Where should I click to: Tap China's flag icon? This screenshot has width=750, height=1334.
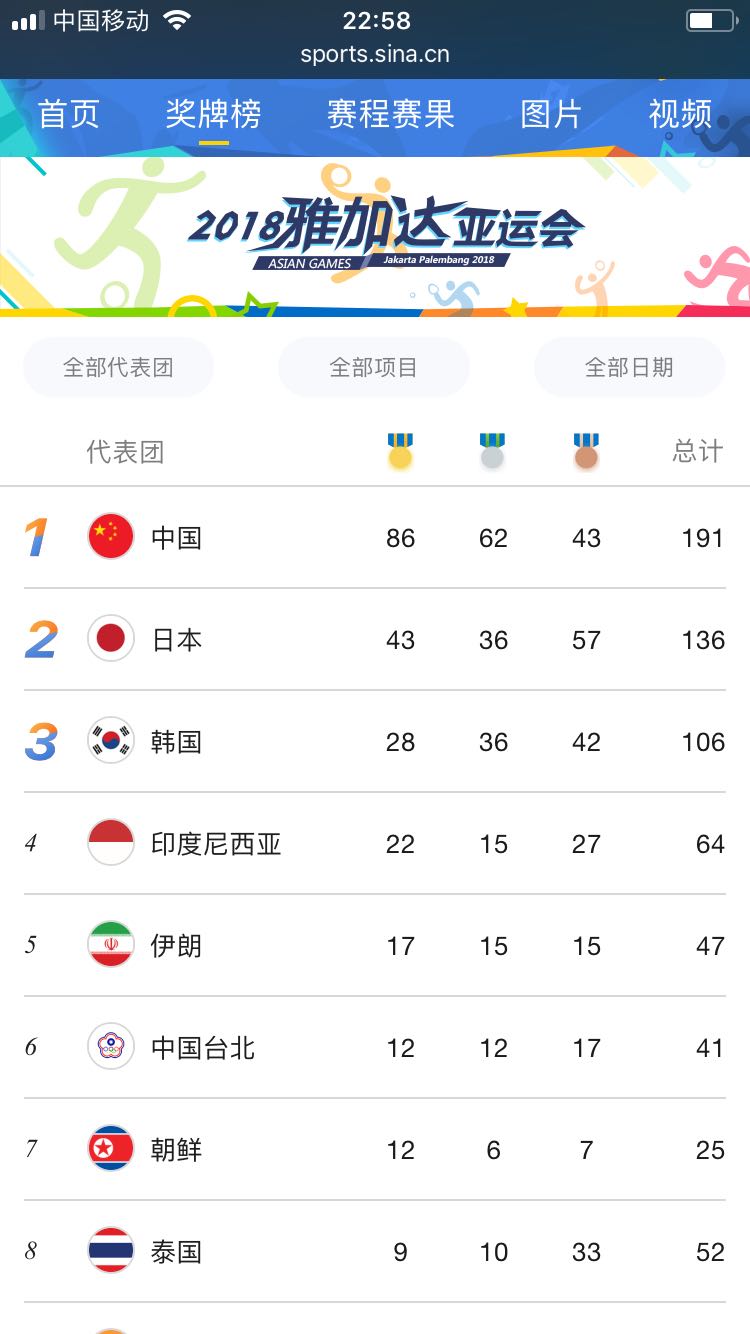(110, 537)
